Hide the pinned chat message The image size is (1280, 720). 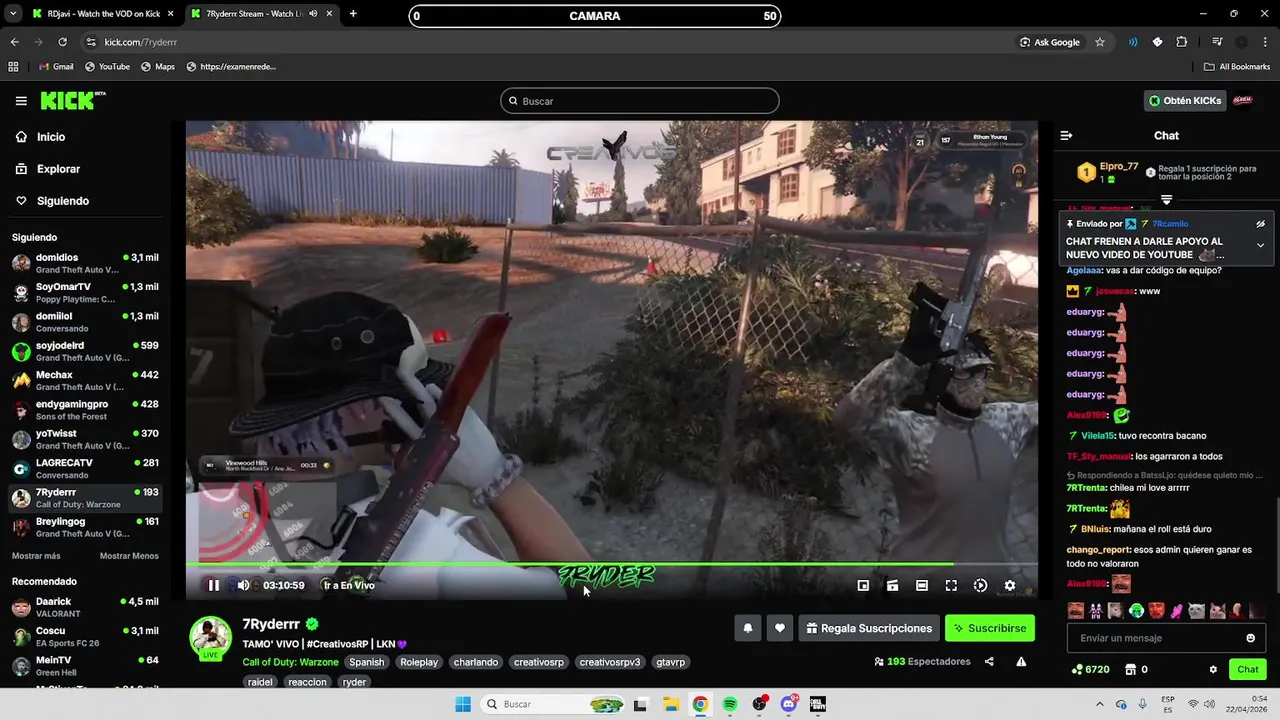1260,224
